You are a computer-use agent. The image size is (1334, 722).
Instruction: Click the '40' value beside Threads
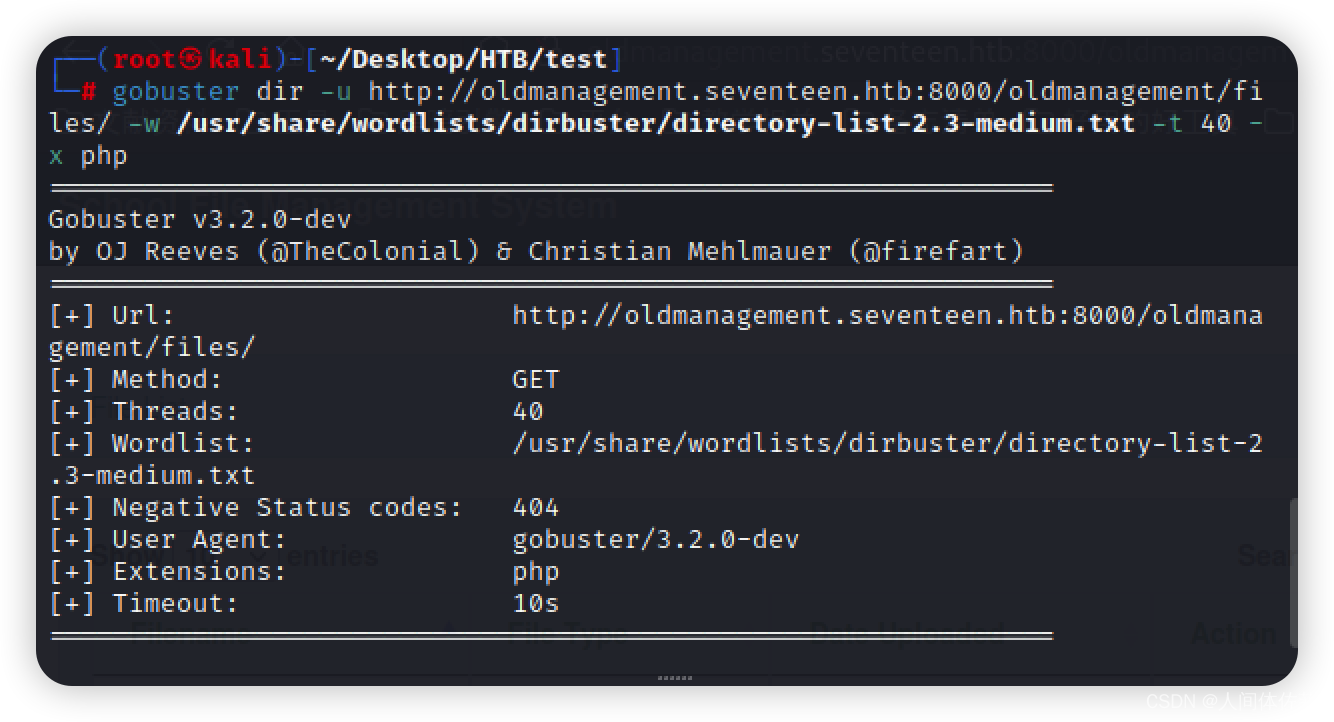tap(528, 411)
